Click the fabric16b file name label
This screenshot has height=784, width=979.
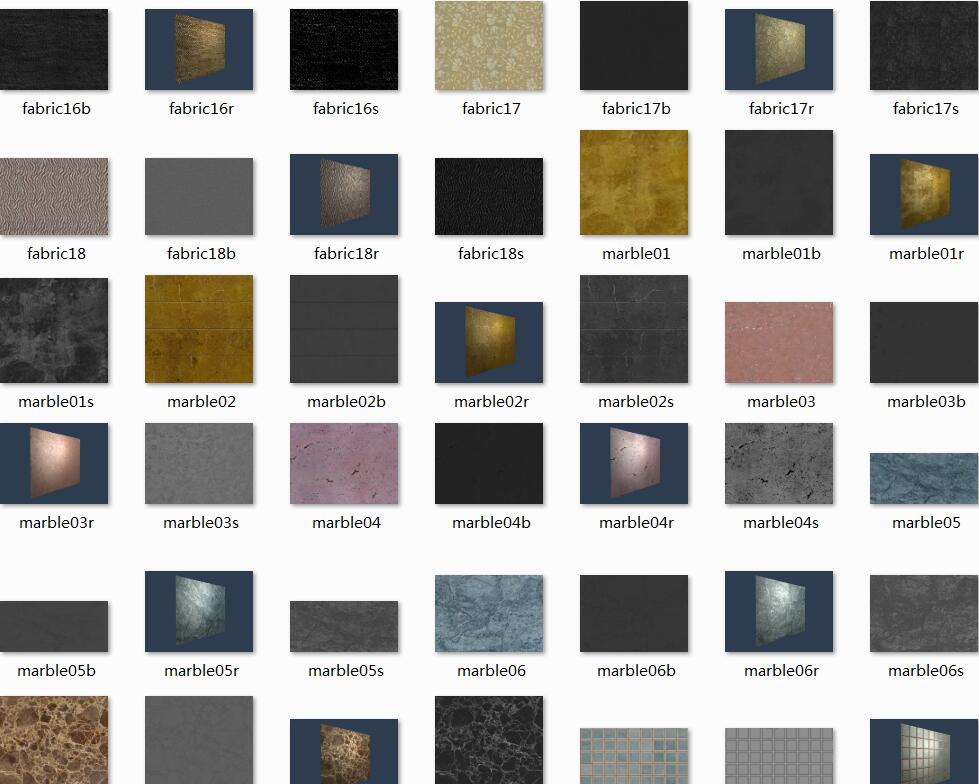[x=56, y=109]
